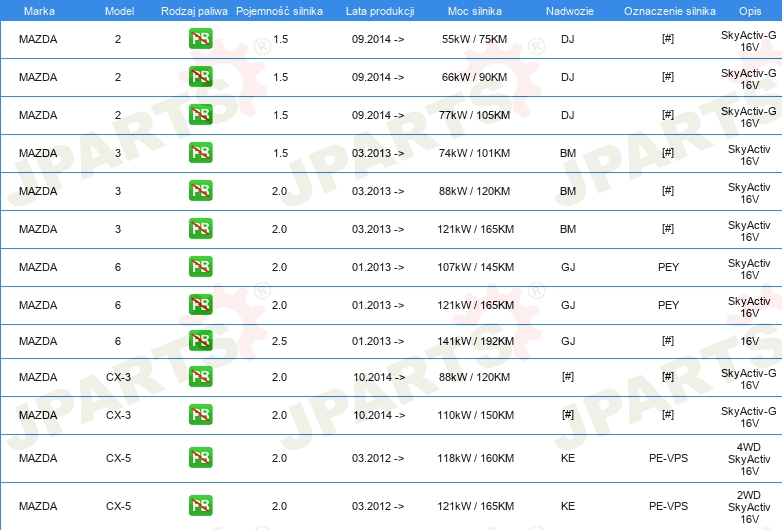Click the Model column header
Viewport: 782px width, 530px height.
coord(119,11)
